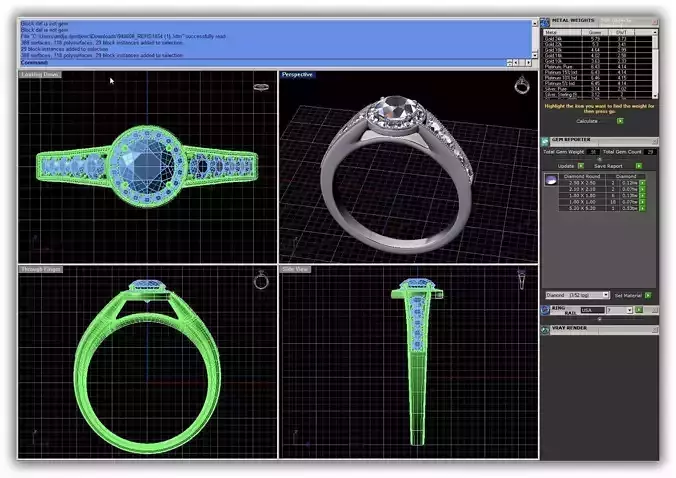676x478 pixels.
Task: Click green Update button in Gem Reporter
Action: click(581, 166)
